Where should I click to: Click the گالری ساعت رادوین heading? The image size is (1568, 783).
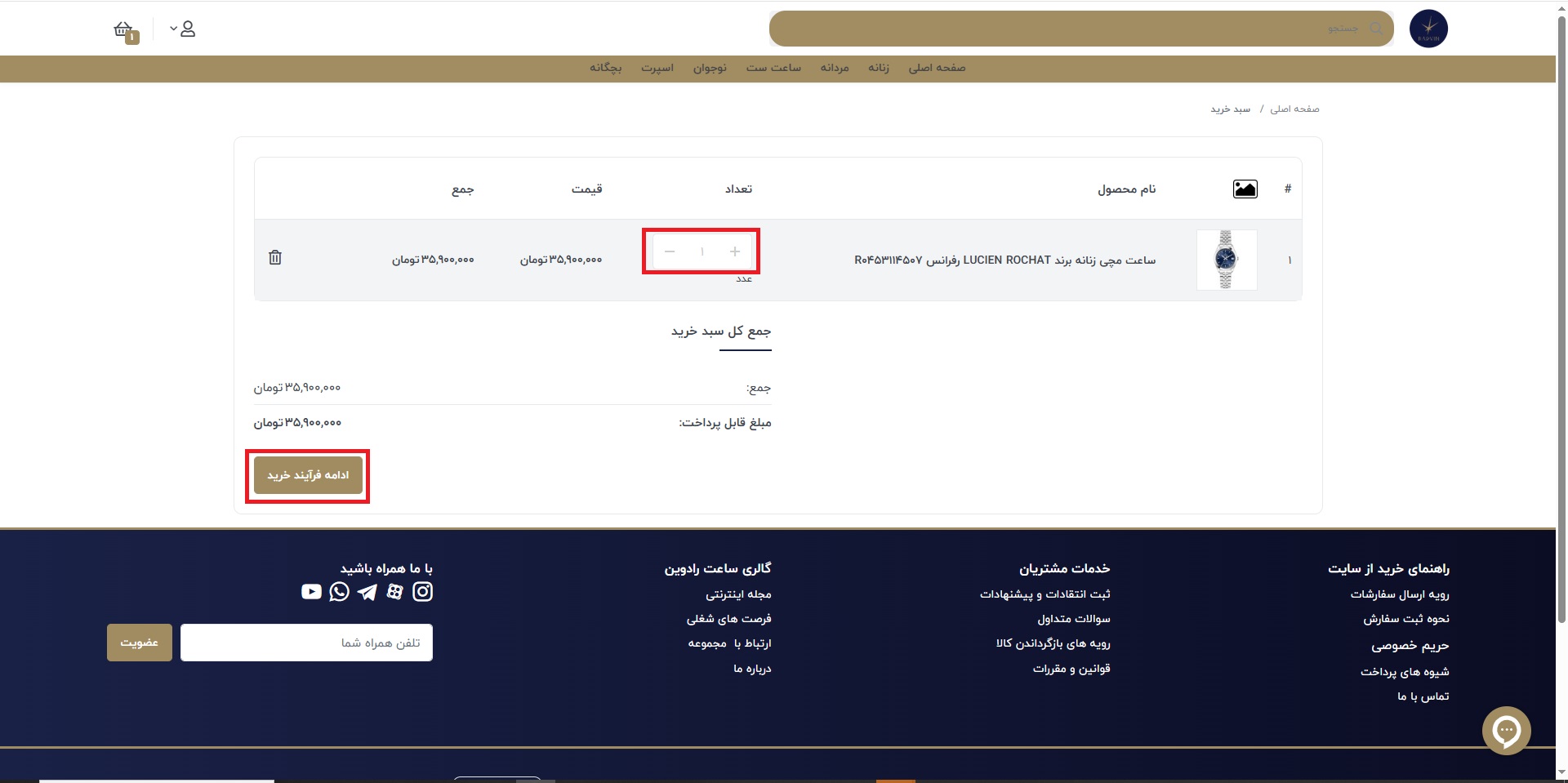tap(718, 569)
